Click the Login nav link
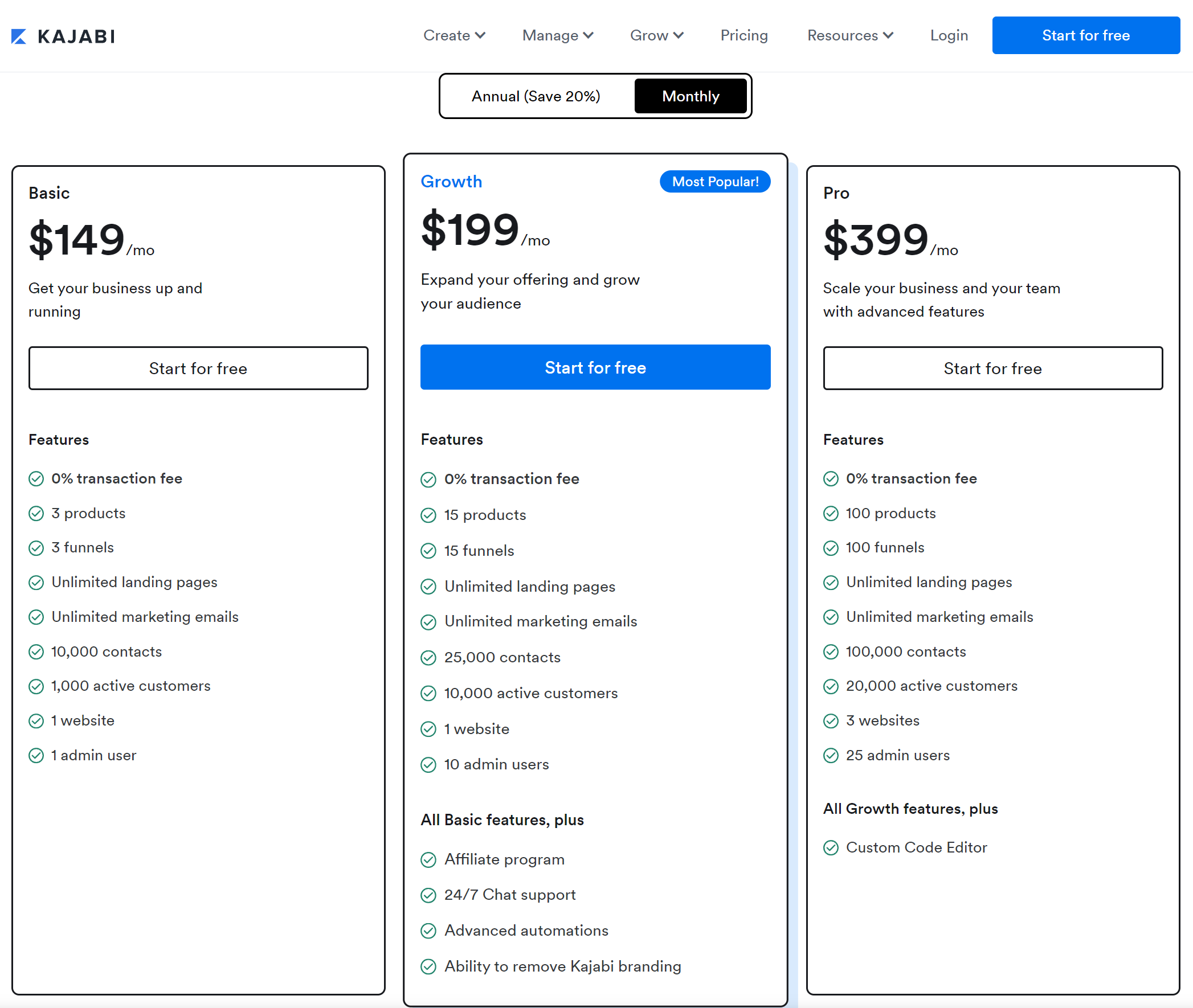The height and width of the screenshot is (1008, 1193). (949, 35)
